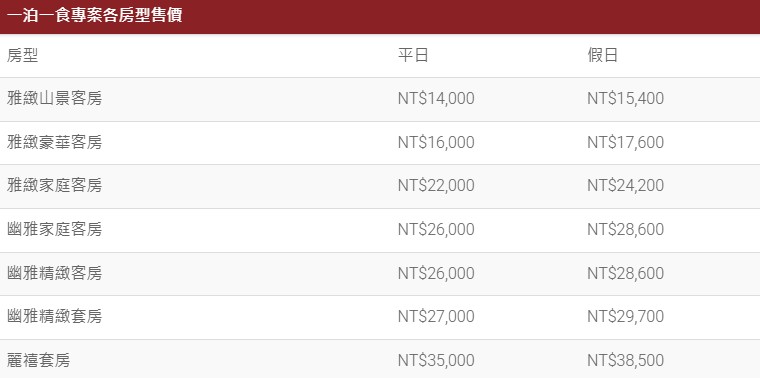This screenshot has width=760, height=378.
Task: Click holiday price NT$38,500
Action: click(625, 361)
